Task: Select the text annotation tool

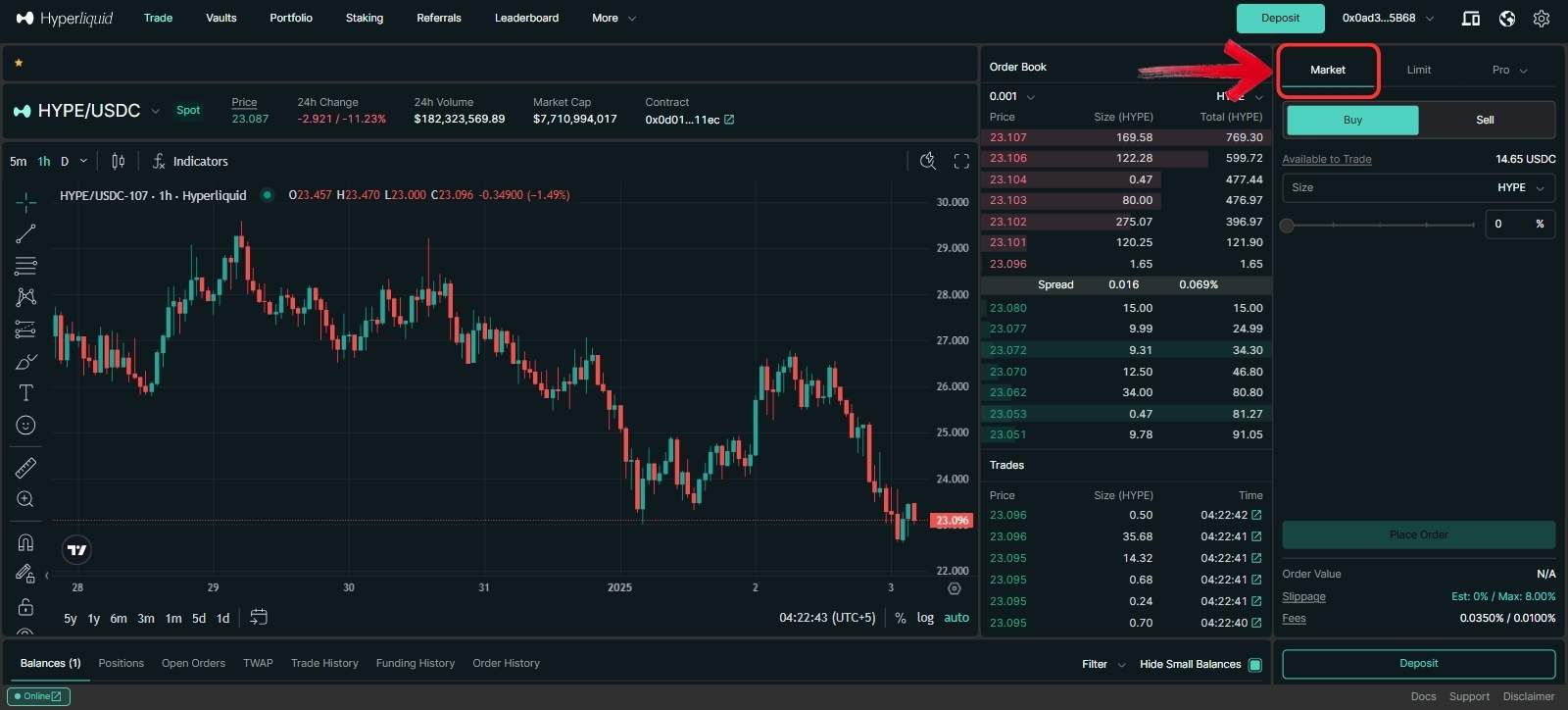Action: click(x=26, y=393)
